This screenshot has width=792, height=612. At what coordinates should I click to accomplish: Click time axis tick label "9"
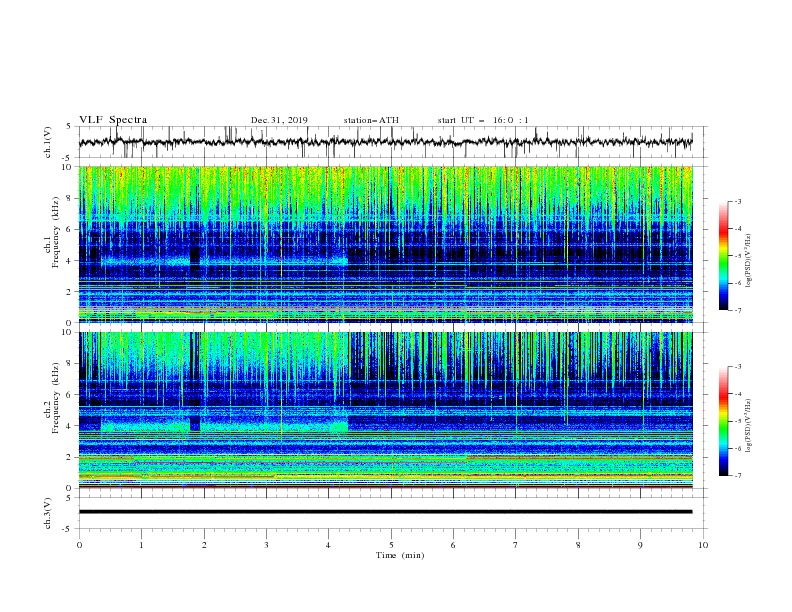click(640, 545)
